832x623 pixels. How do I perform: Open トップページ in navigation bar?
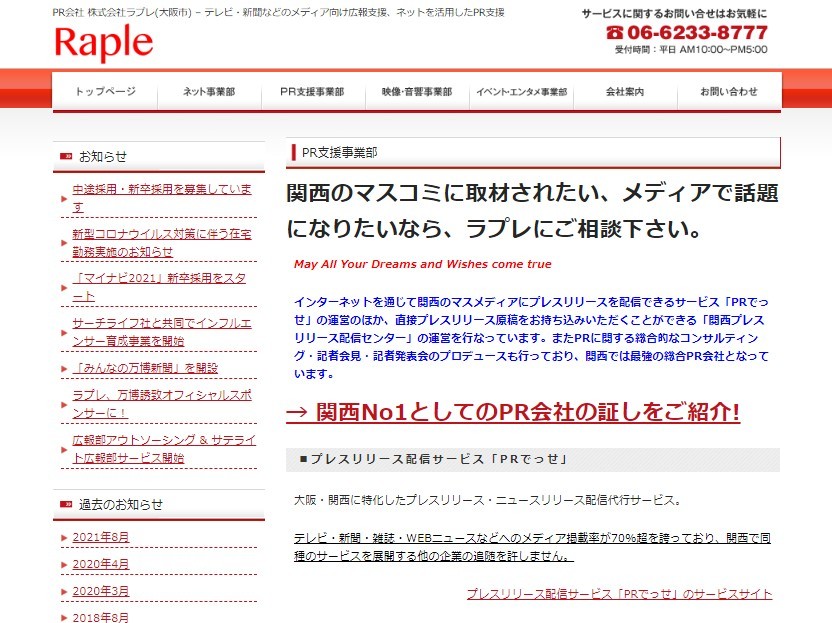click(105, 92)
